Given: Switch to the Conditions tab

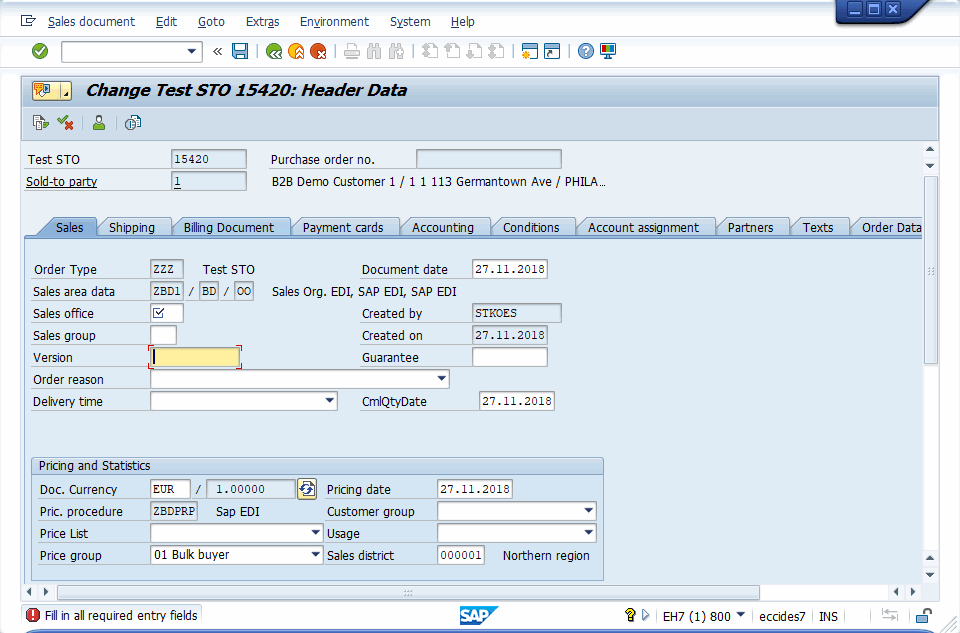Looking at the screenshot, I should point(531,227).
